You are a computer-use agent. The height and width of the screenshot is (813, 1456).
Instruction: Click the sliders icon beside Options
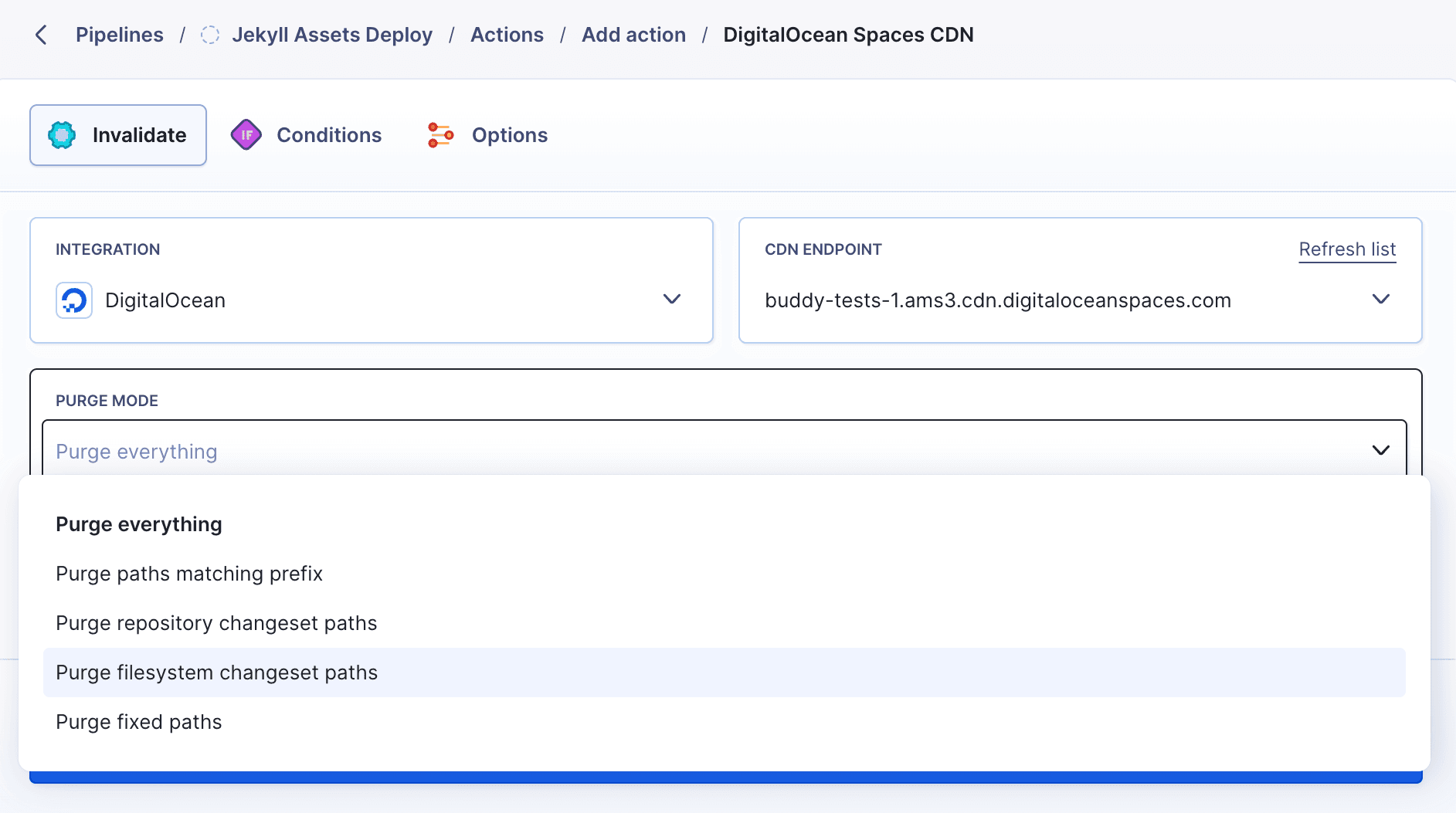[440, 134]
